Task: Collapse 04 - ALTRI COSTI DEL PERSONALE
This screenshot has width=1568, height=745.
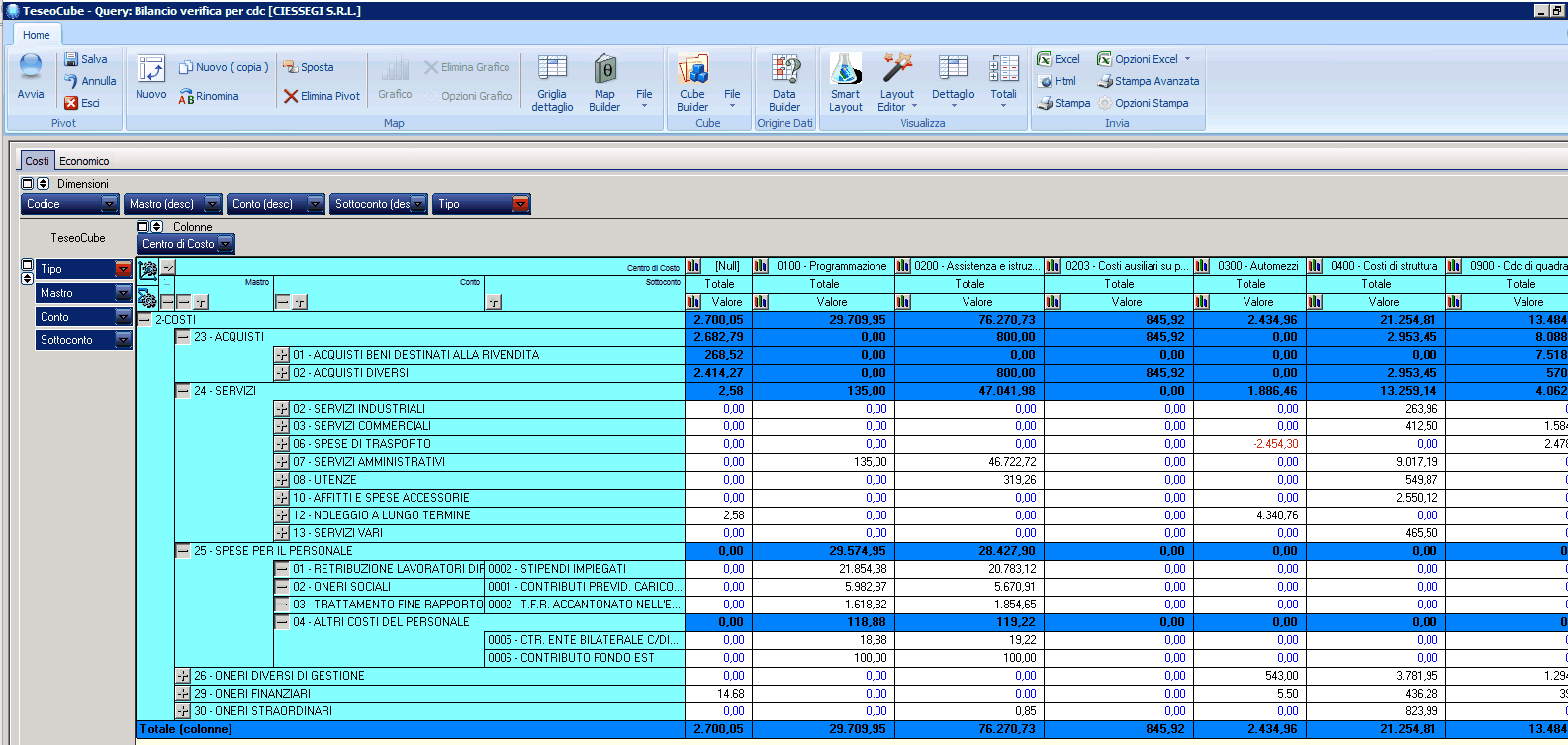Action: click(x=282, y=622)
